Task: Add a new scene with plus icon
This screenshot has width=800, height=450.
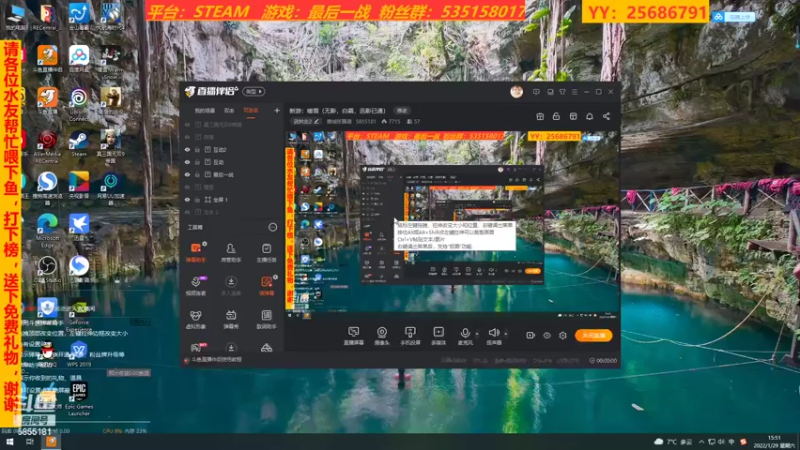Action: (x=277, y=110)
